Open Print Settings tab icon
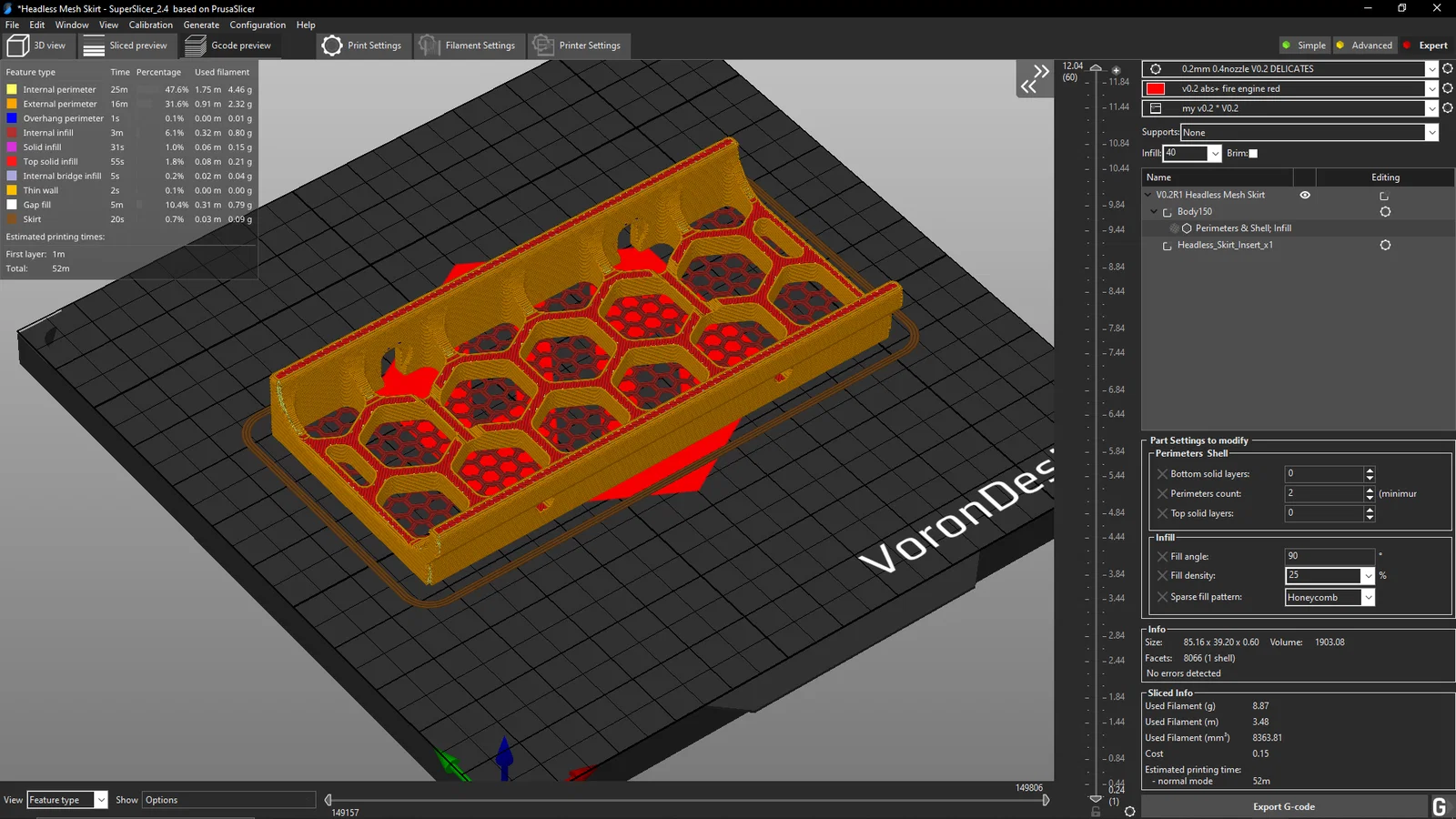This screenshot has width=1456, height=819. (332, 45)
